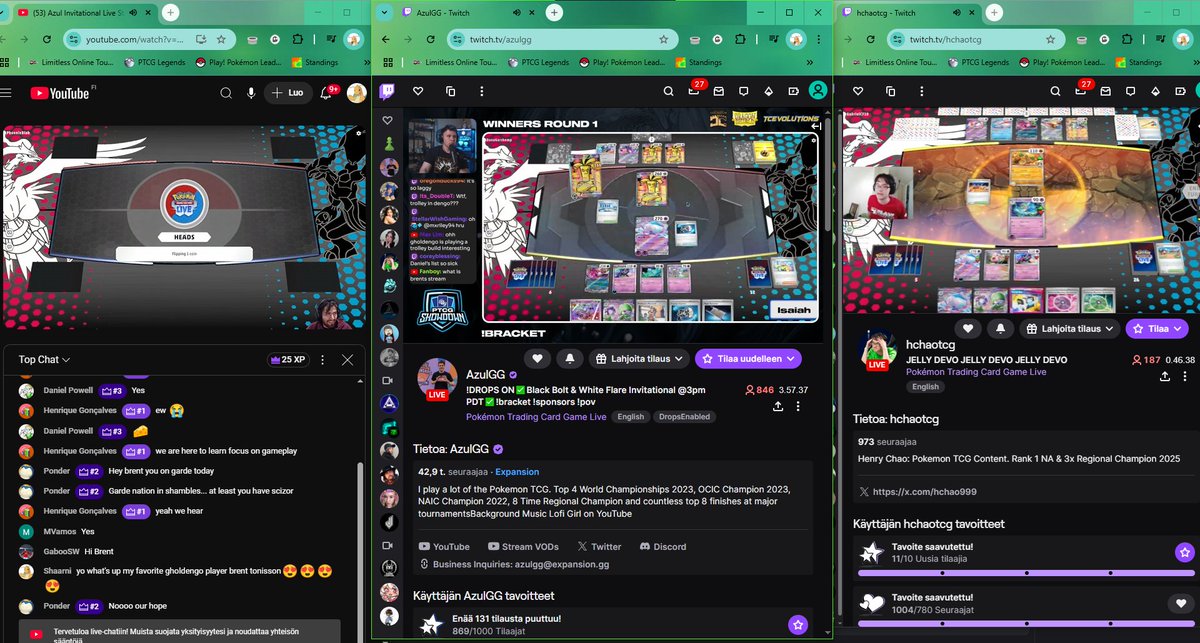Open Browse icon in AzulGG Twitch nav
This screenshot has height=643, width=1200.
[x=450, y=91]
